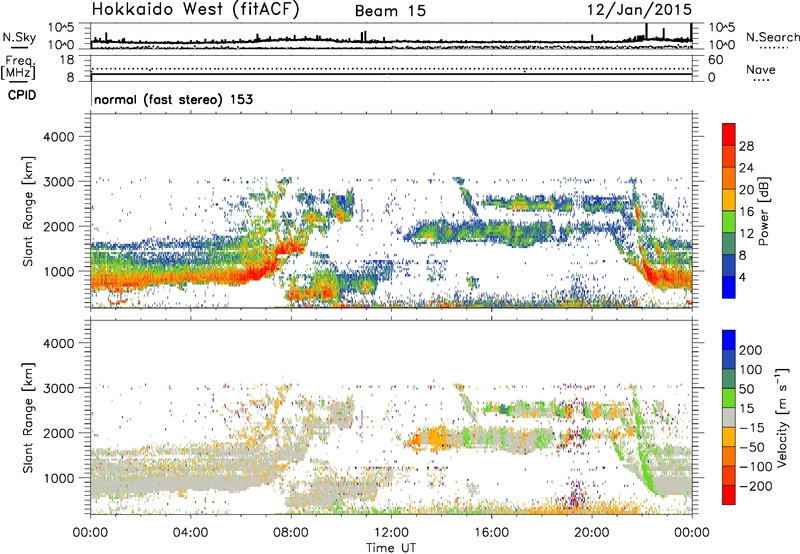Screen dimensions: 800x554
Task: Click the '04:00' time tick label
Action: [x=190, y=533]
